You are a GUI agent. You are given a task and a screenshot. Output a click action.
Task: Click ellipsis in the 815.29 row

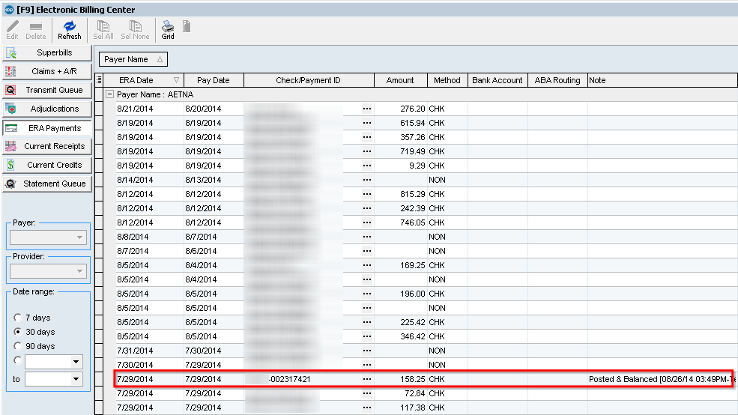367,194
